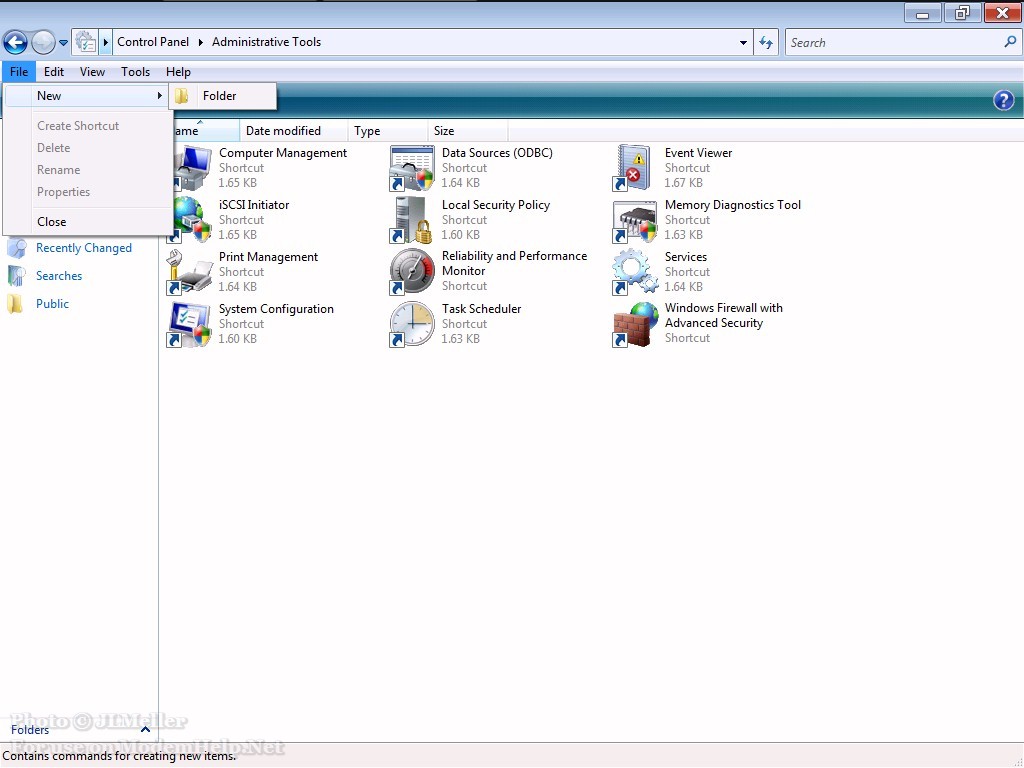Click the Back navigation arrow
The width and height of the screenshot is (1024, 768).
16,42
